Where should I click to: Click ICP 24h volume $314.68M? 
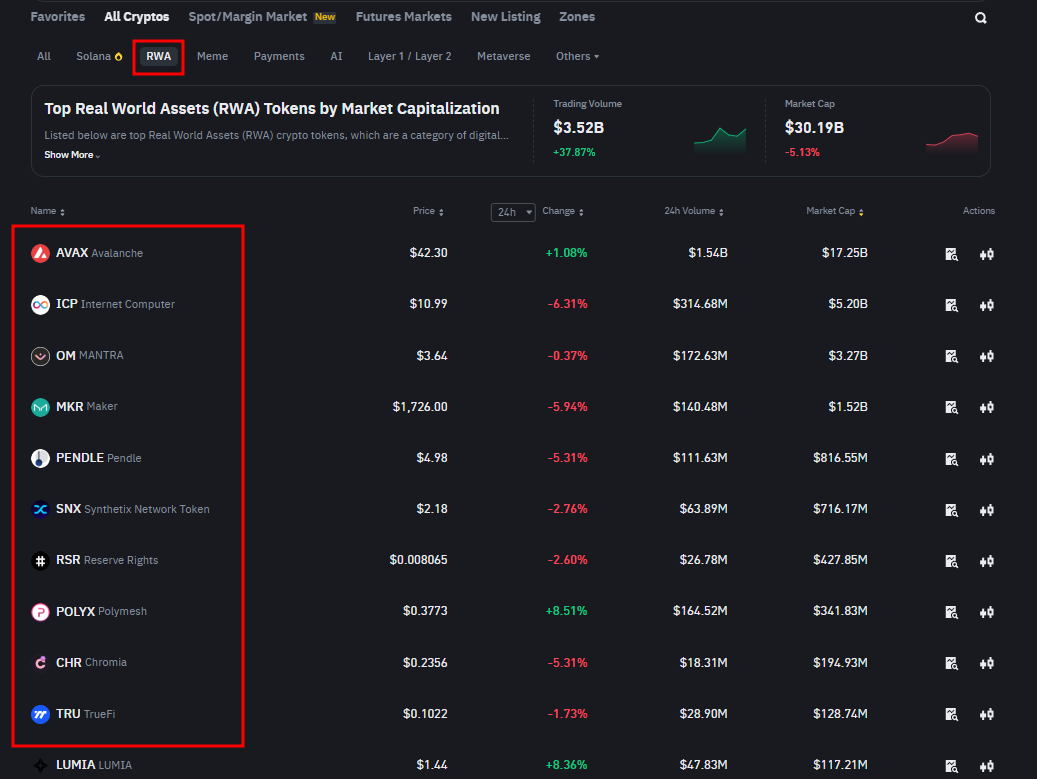pos(700,304)
